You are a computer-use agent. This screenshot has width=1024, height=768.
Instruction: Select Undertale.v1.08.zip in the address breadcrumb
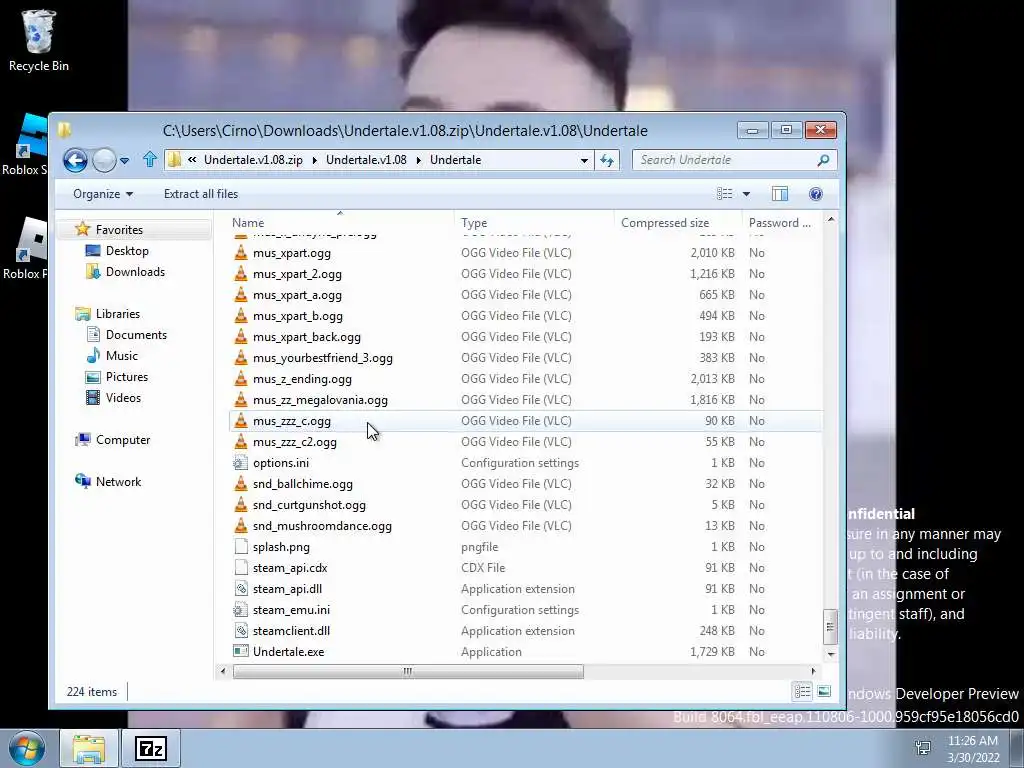(x=253, y=160)
